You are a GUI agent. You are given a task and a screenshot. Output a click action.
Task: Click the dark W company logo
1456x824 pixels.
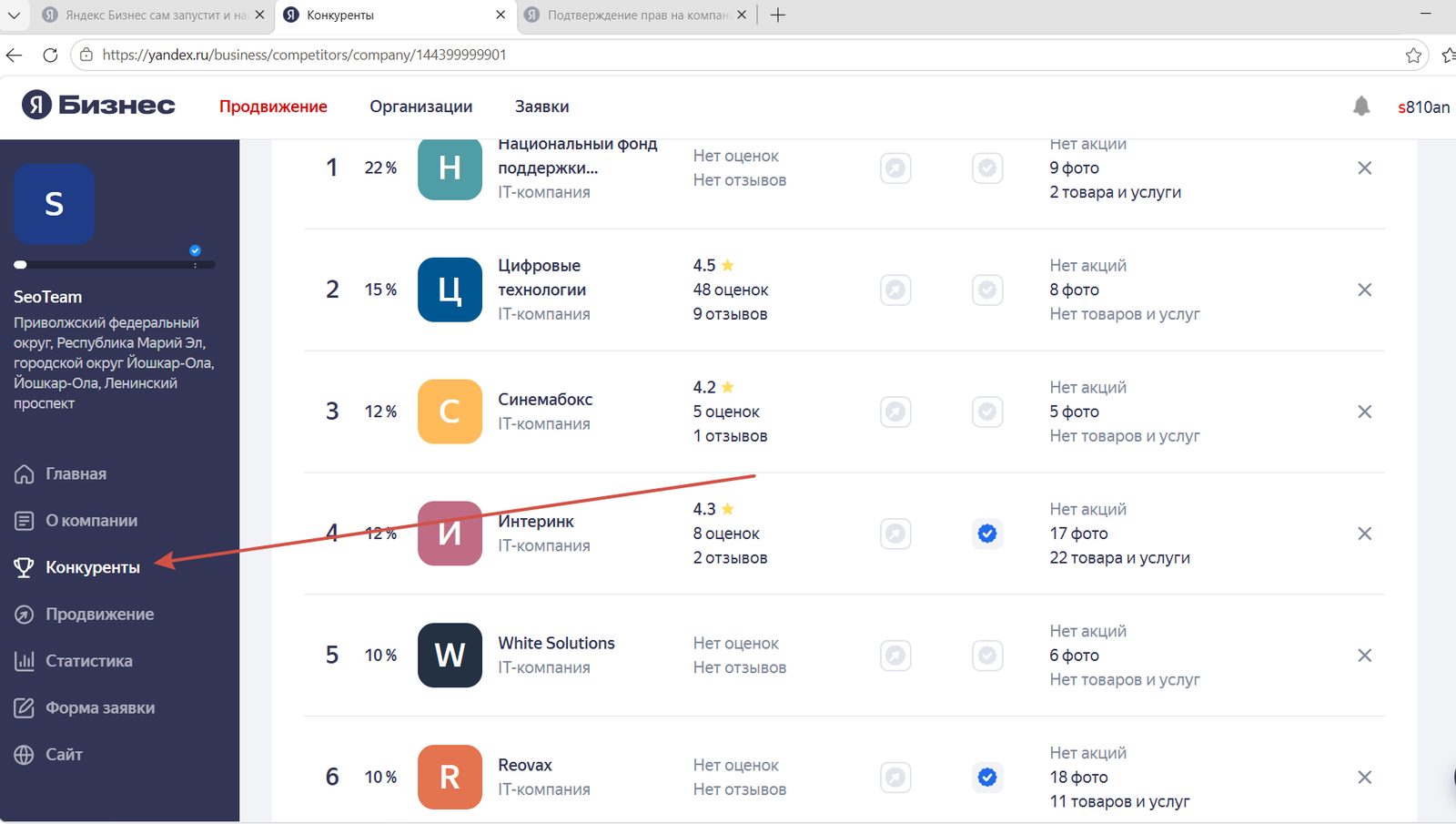click(450, 656)
